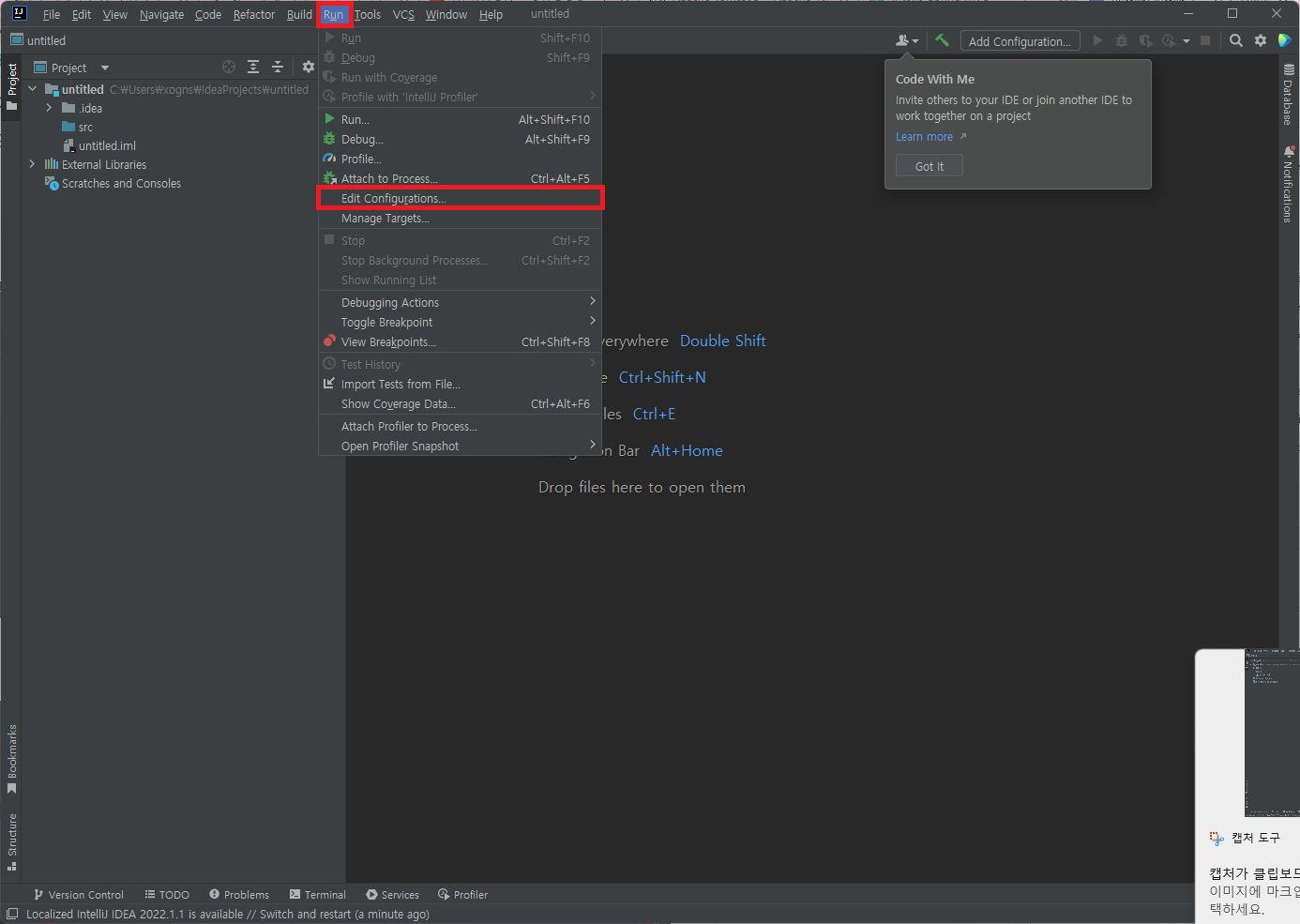
Task: Expand Toggle Breakpoint submenu
Action: [x=593, y=321]
